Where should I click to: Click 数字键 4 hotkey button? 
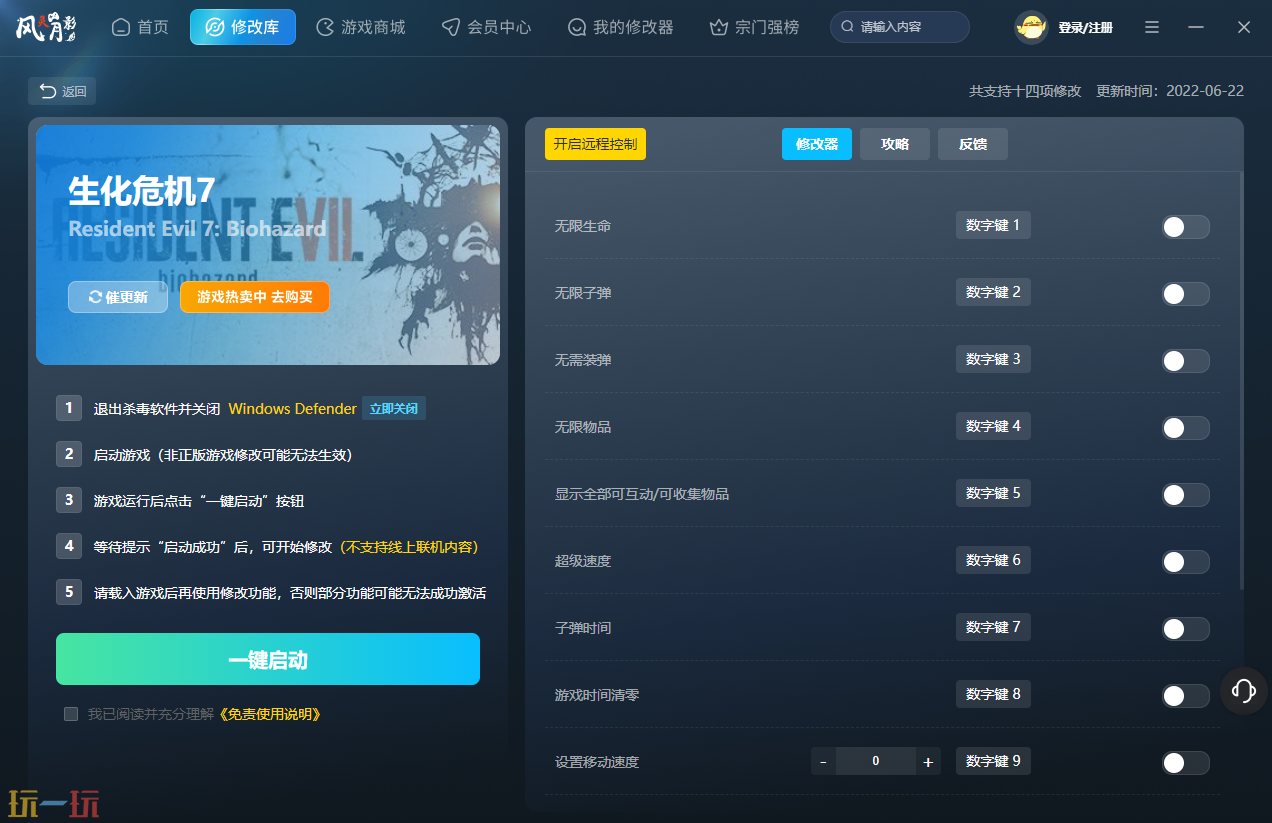coord(993,426)
